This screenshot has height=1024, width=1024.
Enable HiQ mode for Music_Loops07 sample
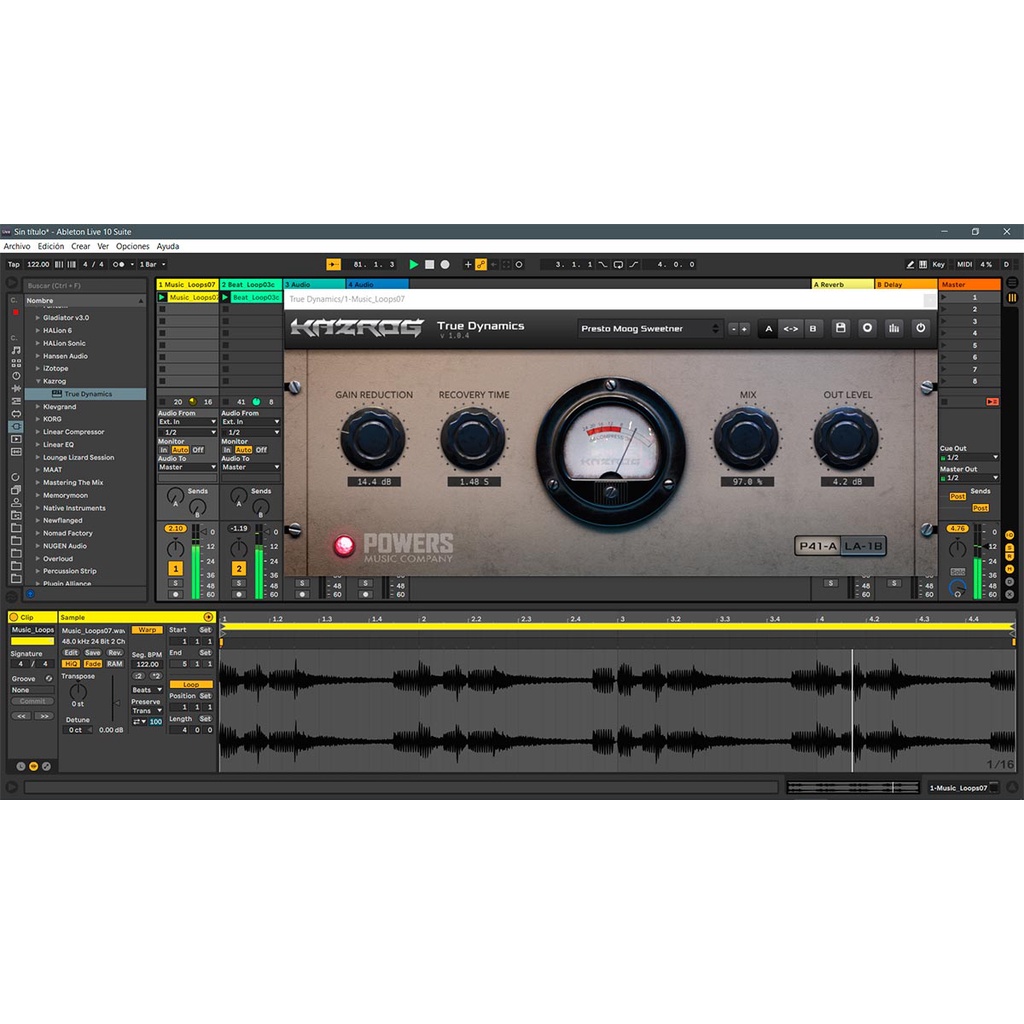tap(71, 664)
